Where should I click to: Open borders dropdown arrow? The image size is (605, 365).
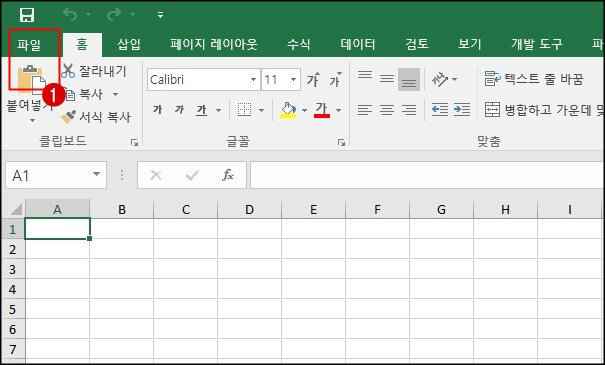click(262, 110)
